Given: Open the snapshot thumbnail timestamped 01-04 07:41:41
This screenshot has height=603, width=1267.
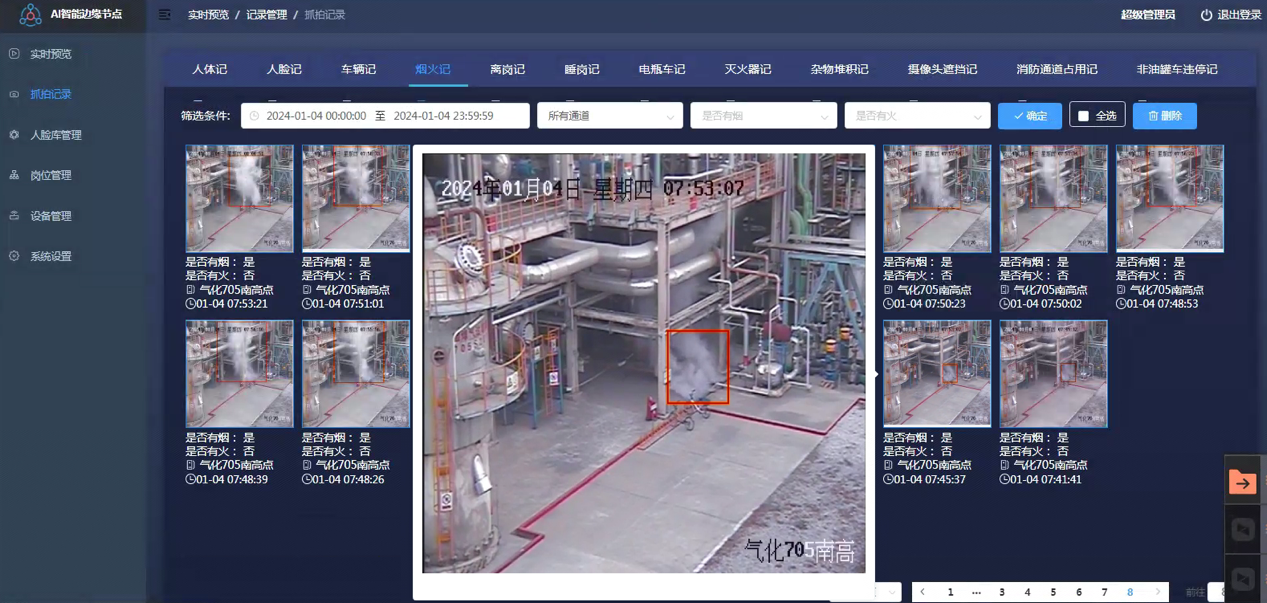Looking at the screenshot, I should [1053, 374].
